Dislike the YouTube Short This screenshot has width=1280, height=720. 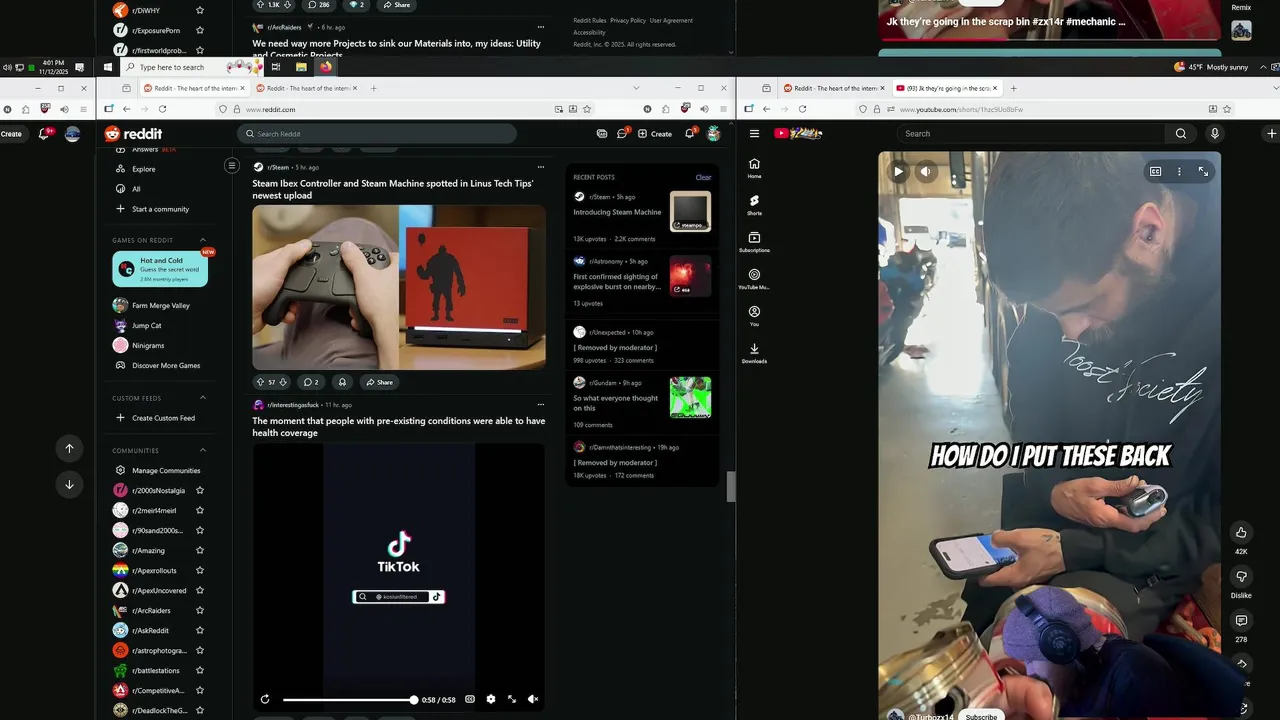1241,577
